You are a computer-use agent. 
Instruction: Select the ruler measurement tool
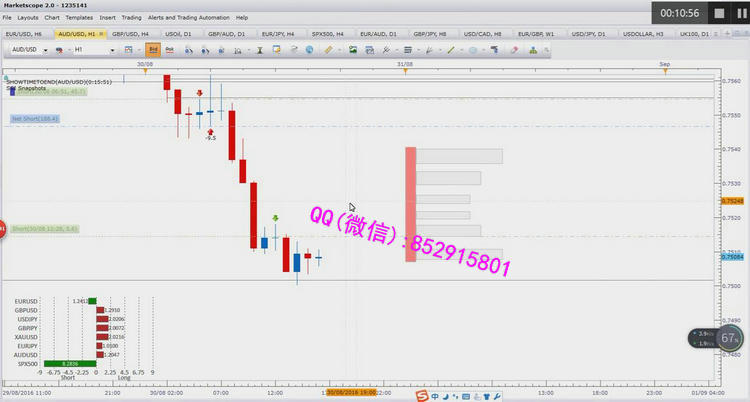coord(328,49)
